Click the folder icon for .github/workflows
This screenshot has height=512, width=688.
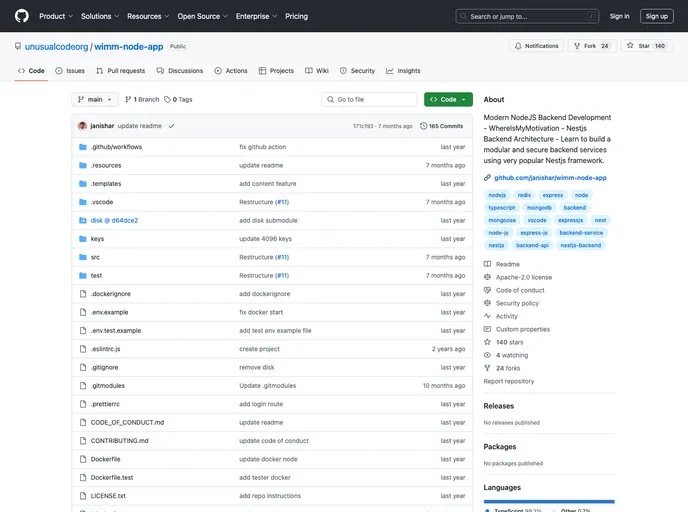click(82, 147)
